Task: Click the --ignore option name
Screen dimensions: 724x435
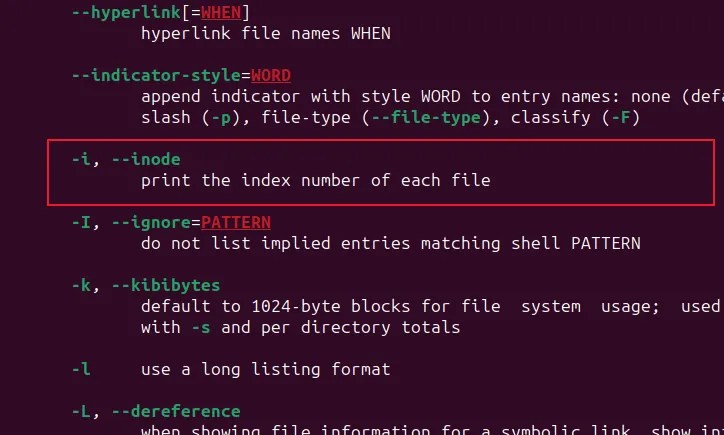Action: pos(151,223)
